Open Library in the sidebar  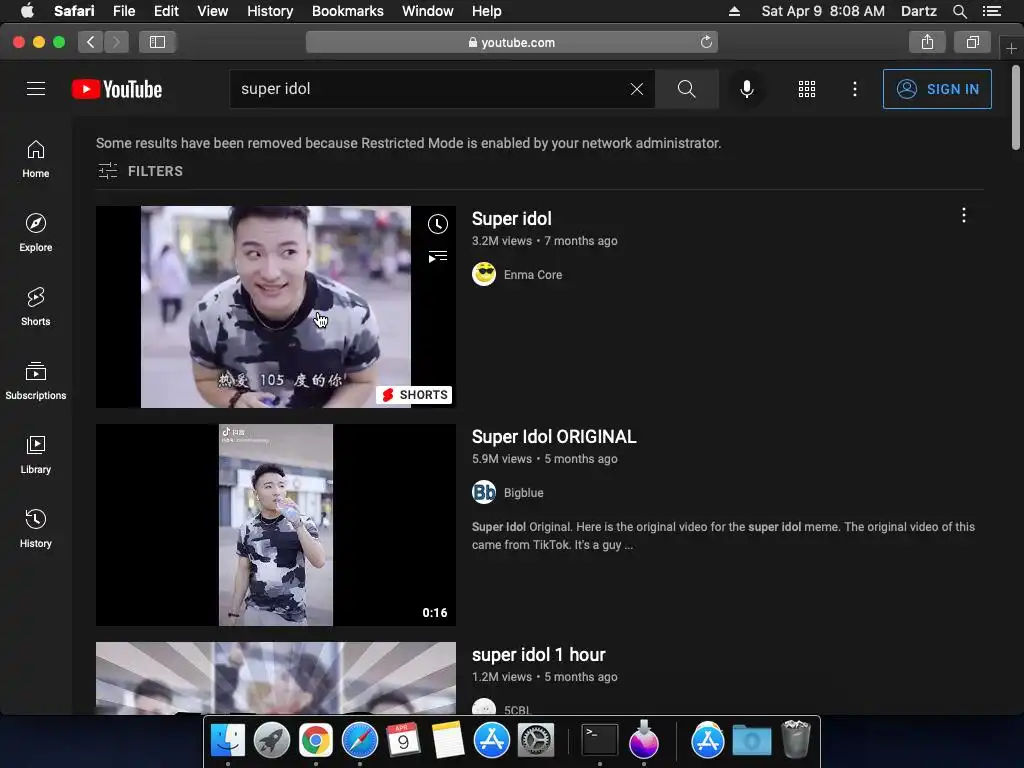click(x=35, y=454)
